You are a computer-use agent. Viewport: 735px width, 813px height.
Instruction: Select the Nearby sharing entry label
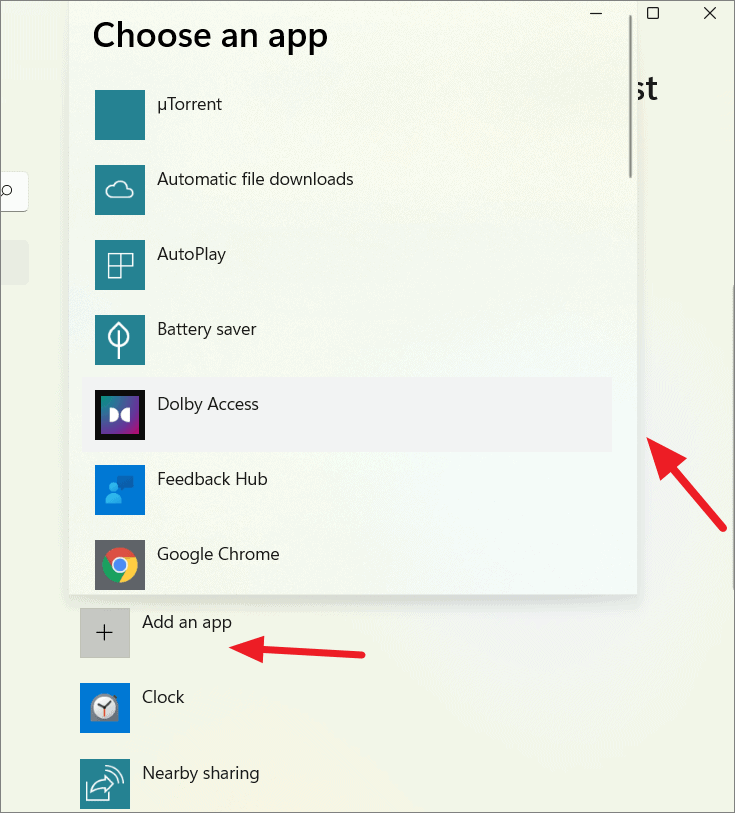[201, 773]
